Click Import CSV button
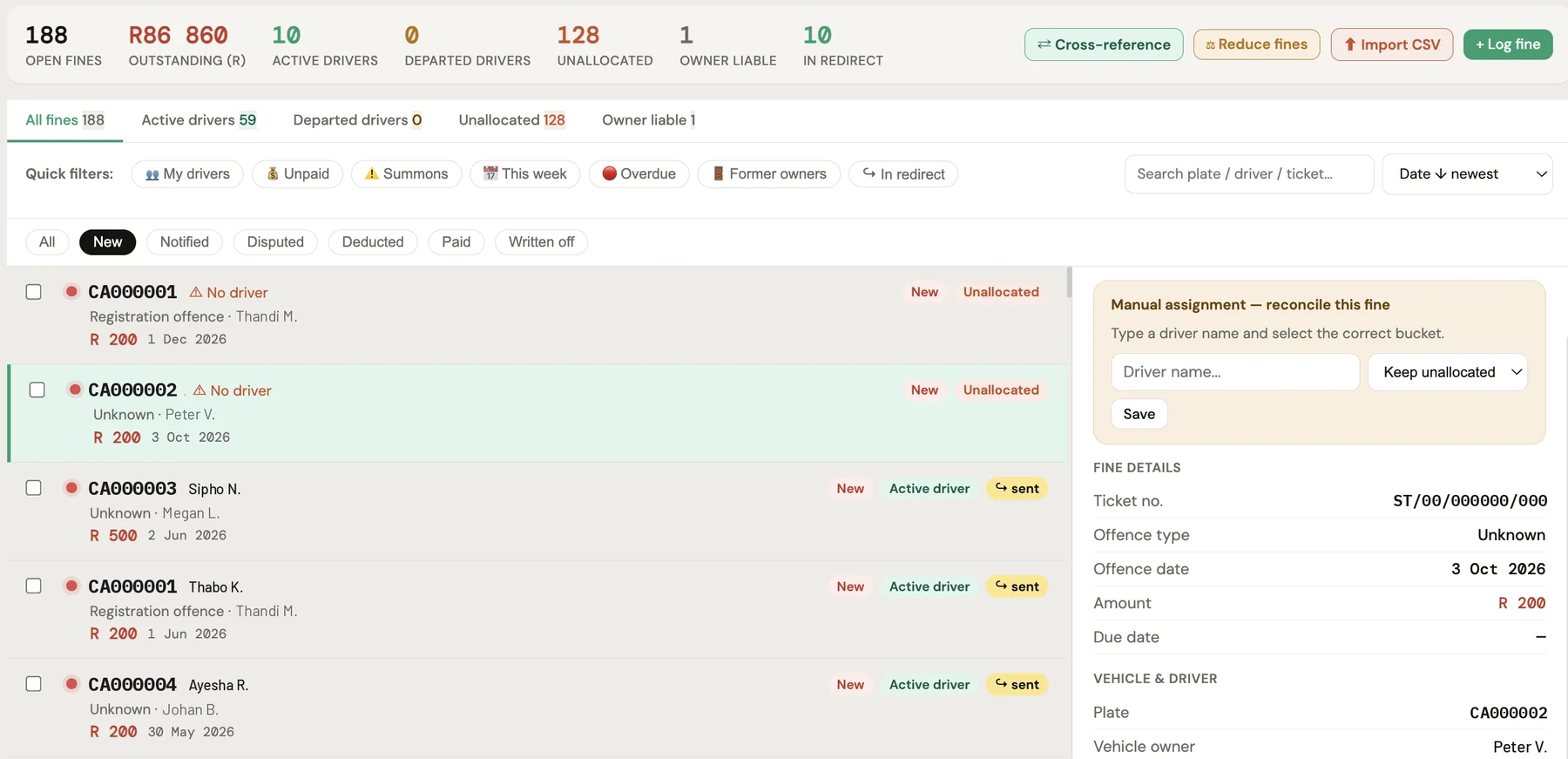 (x=1391, y=44)
